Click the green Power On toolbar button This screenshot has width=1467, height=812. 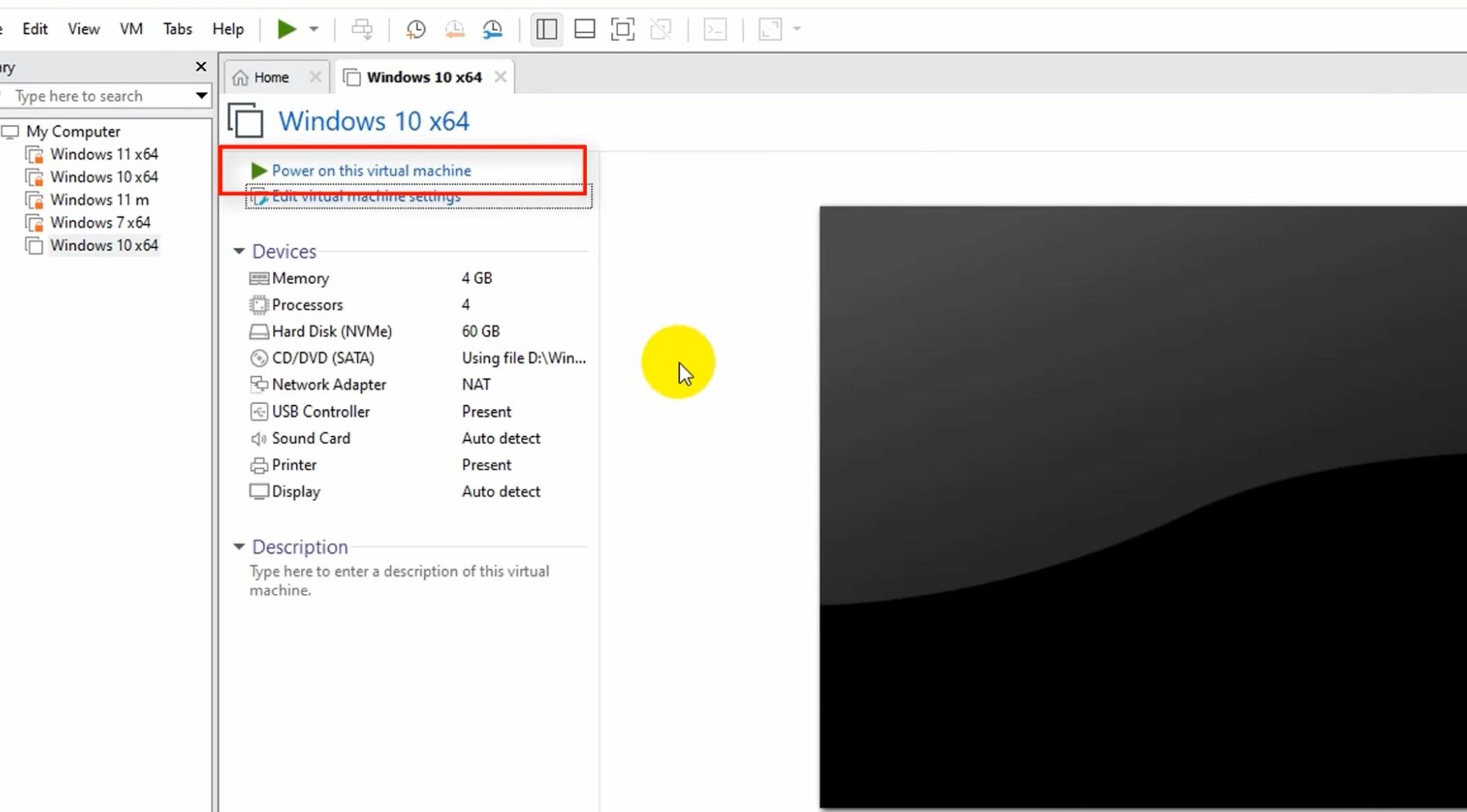[286, 29]
